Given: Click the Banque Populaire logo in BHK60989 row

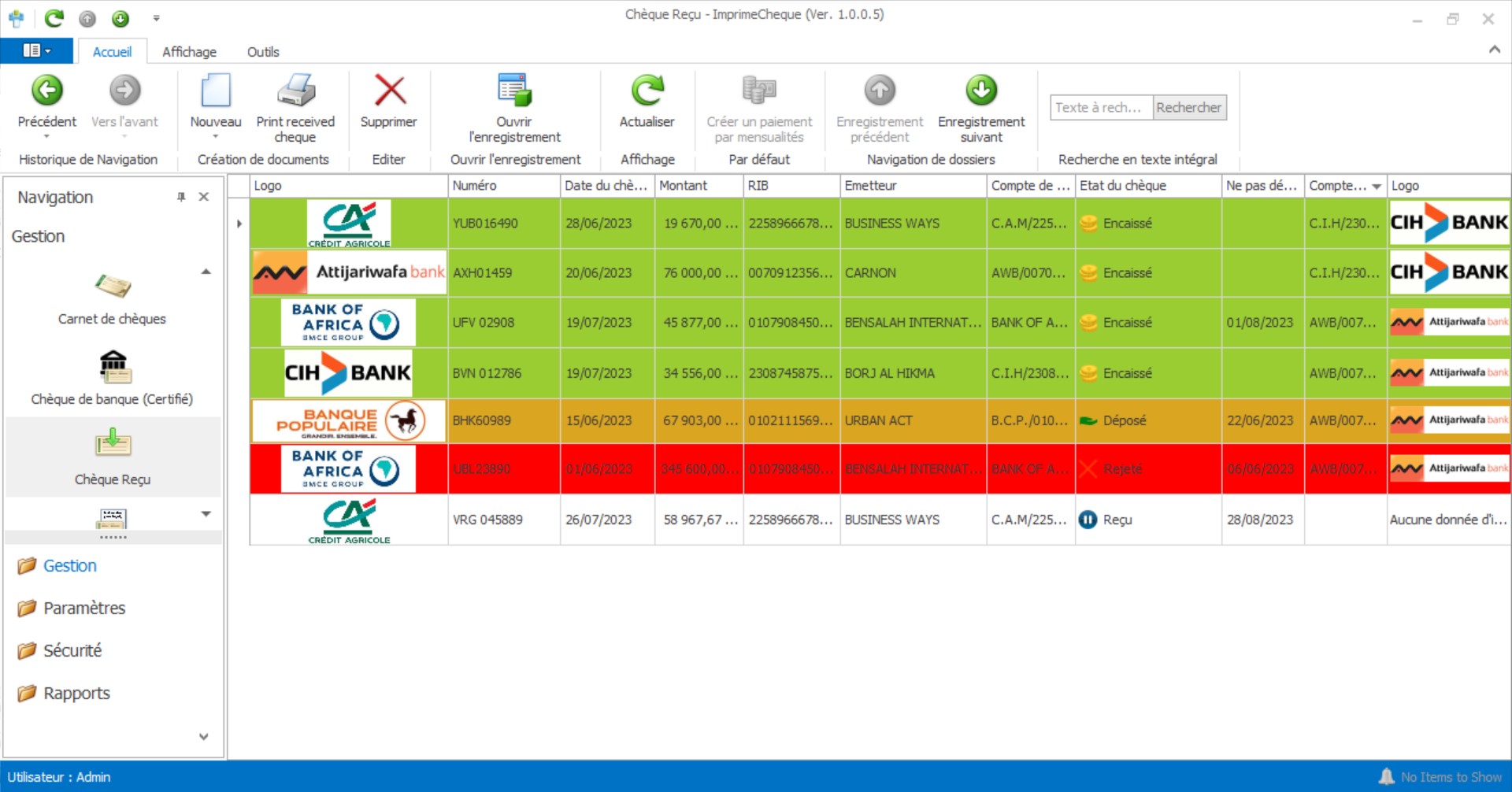Looking at the screenshot, I should coord(349,421).
